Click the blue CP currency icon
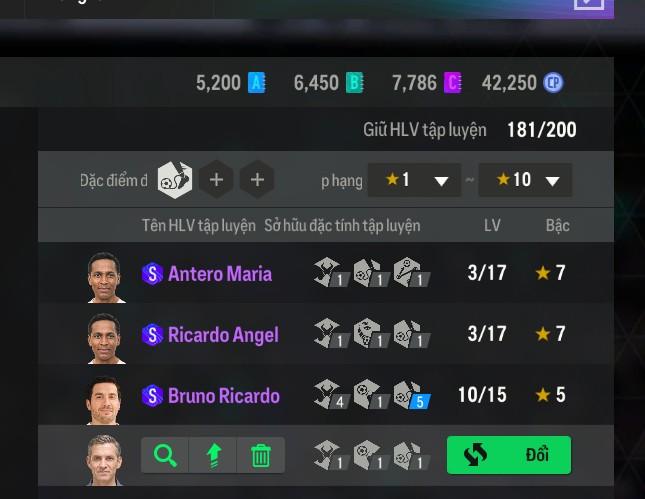Viewport: 645px width, 499px height. click(x=553, y=83)
